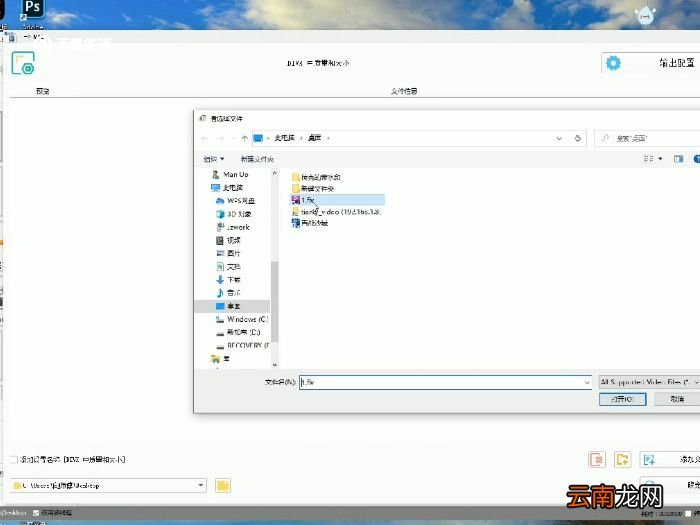Click the 取消 button
The image size is (700, 525).
tap(677, 399)
